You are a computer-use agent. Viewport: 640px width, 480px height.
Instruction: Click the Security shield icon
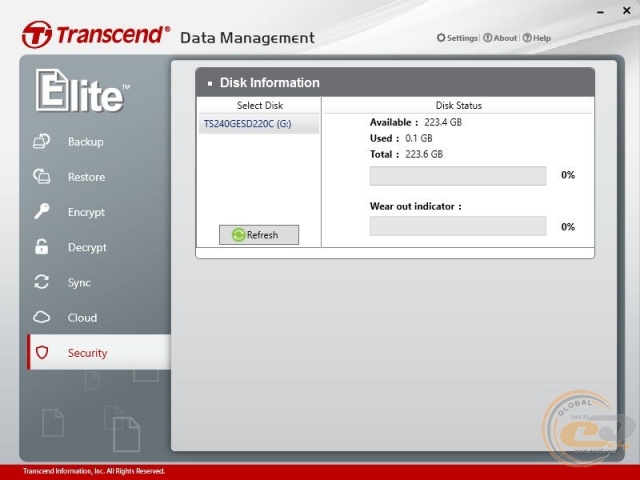[42, 352]
